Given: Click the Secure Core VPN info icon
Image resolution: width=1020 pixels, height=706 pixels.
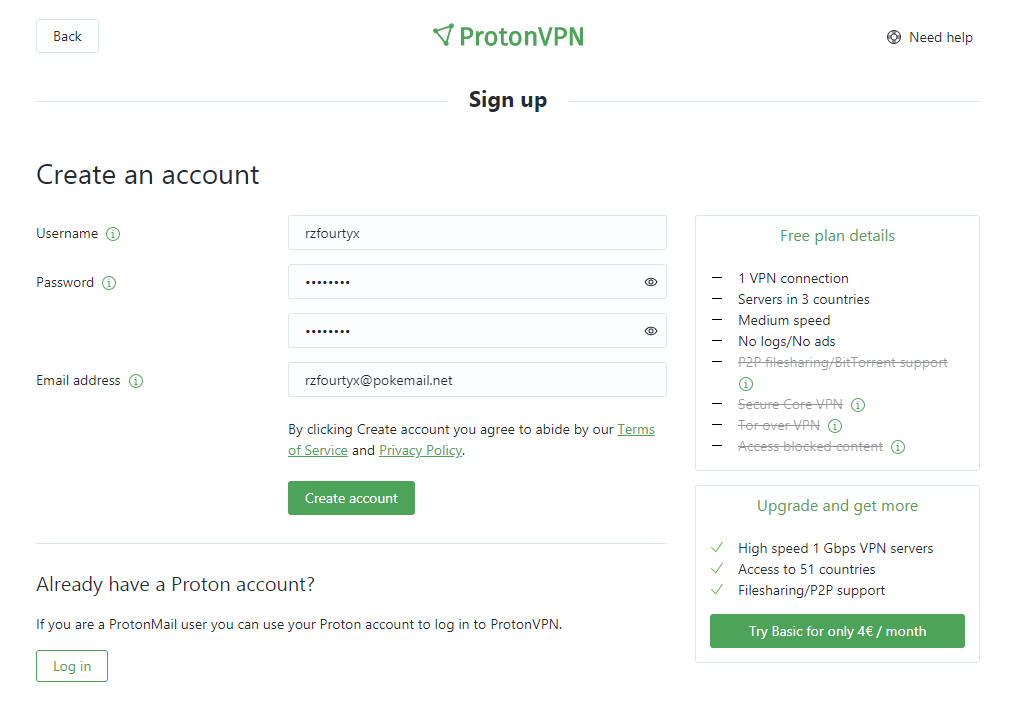Looking at the screenshot, I should 858,405.
